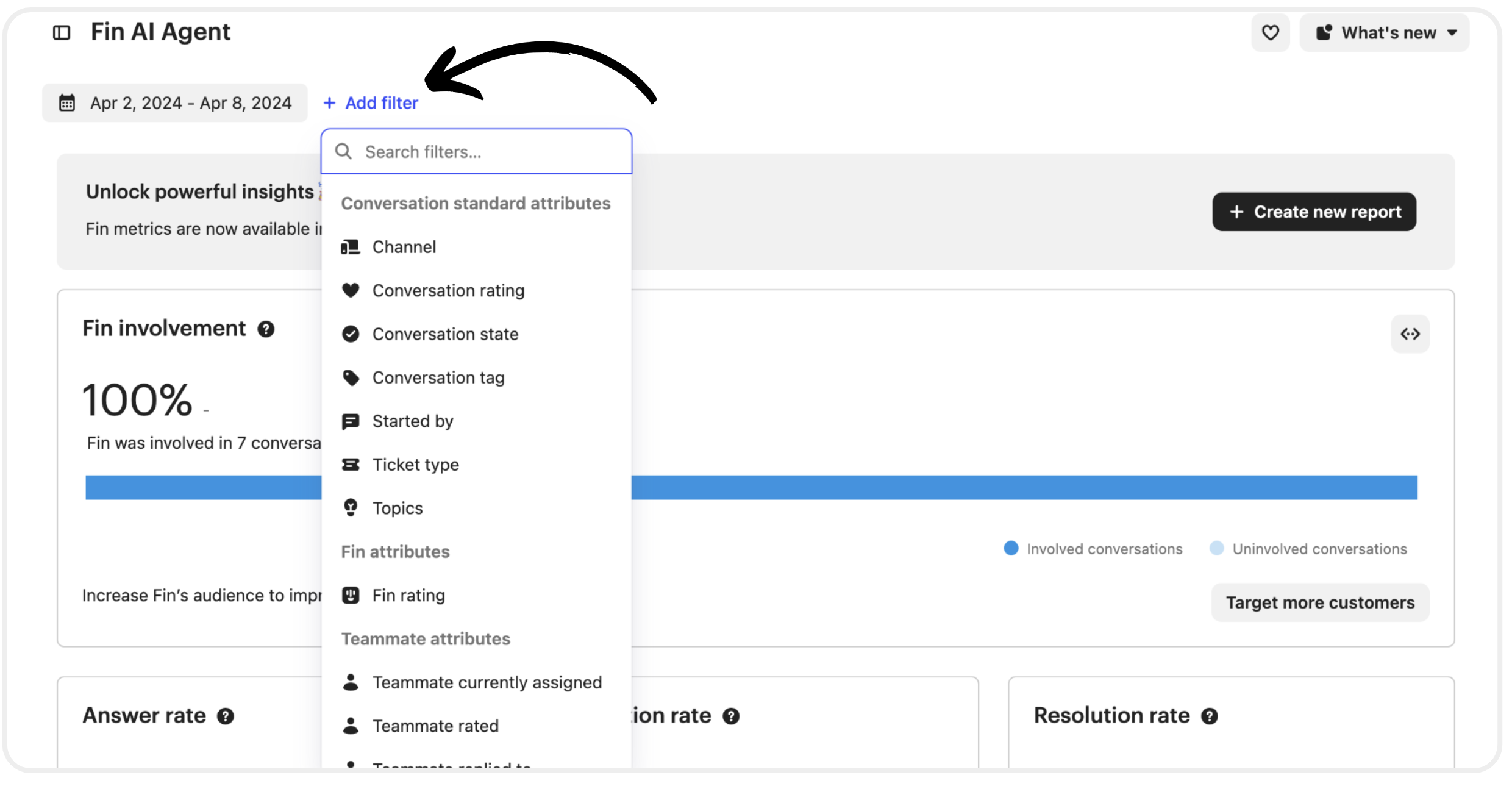Click the calendar icon in date range
This screenshot has height=789, width=1512.
tap(67, 102)
